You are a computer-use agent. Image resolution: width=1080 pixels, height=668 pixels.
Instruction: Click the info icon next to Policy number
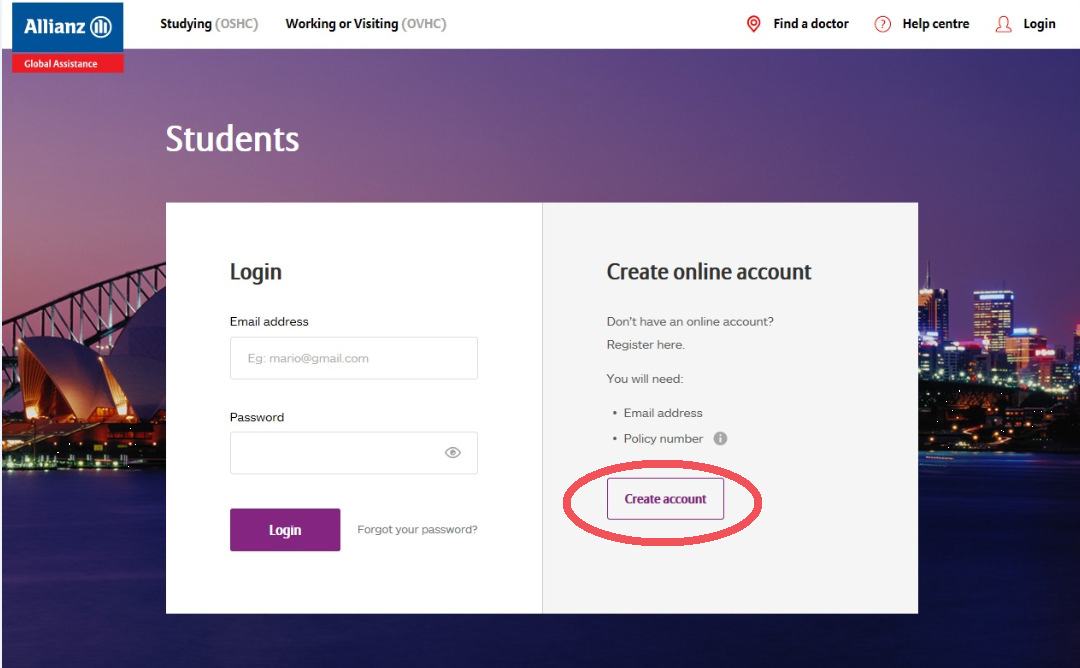click(720, 439)
